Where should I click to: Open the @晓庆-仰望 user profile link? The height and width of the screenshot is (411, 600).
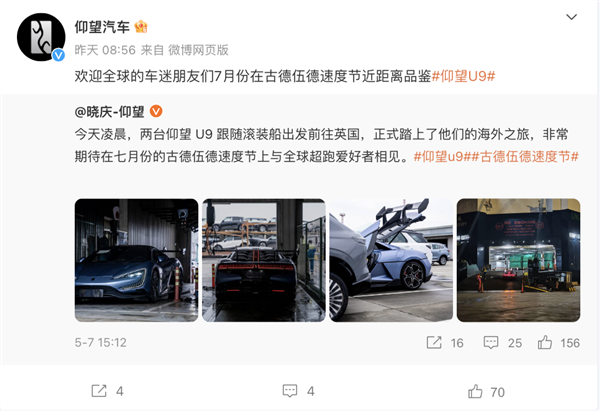coord(109,112)
